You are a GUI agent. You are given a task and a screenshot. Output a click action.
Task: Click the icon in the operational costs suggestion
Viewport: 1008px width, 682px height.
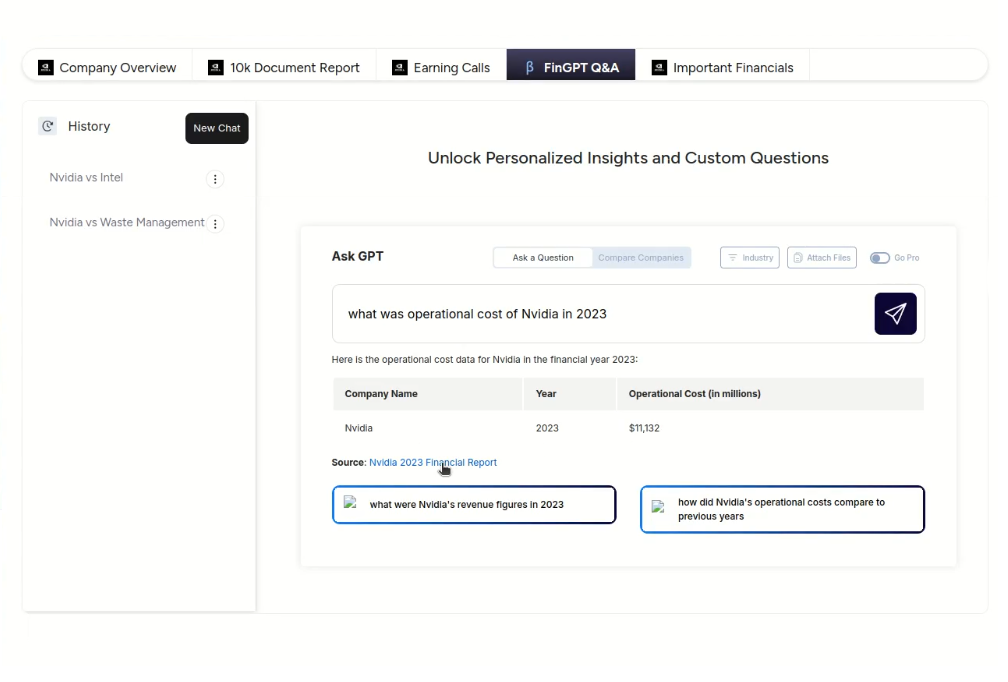(658, 507)
